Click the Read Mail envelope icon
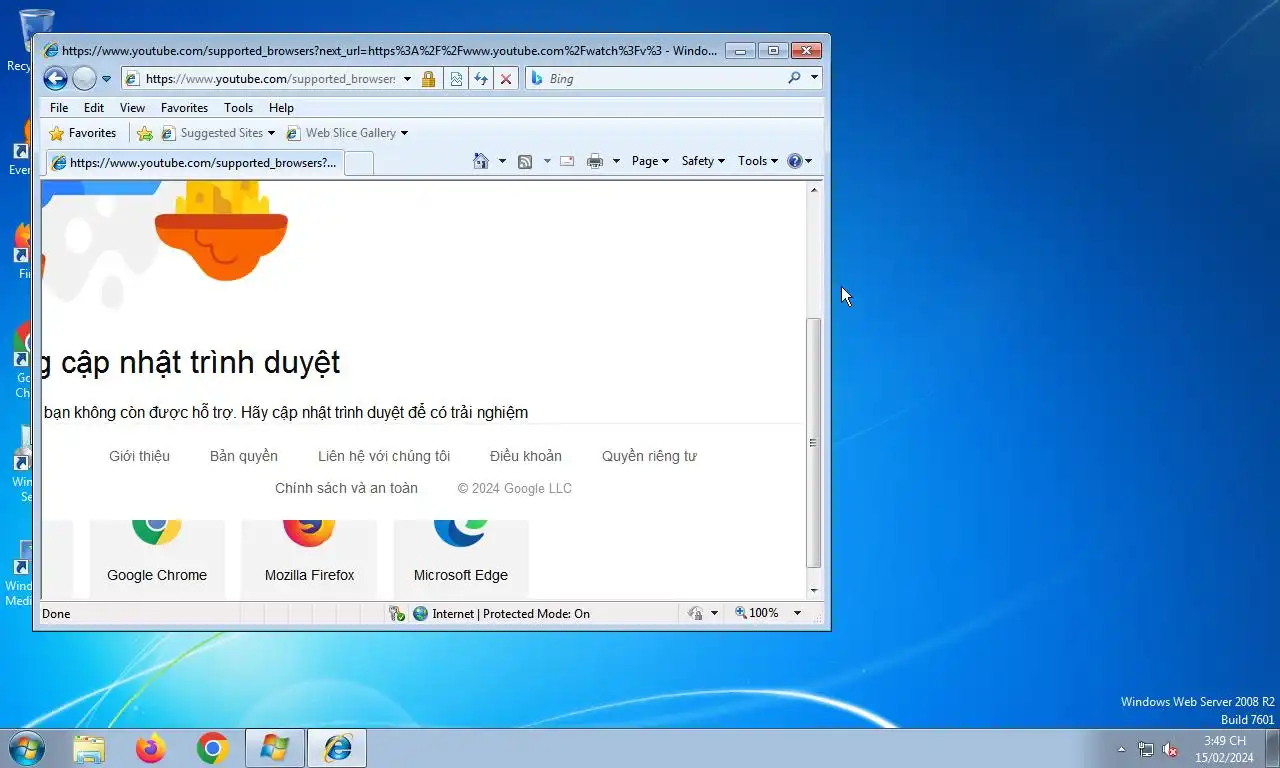 567,161
